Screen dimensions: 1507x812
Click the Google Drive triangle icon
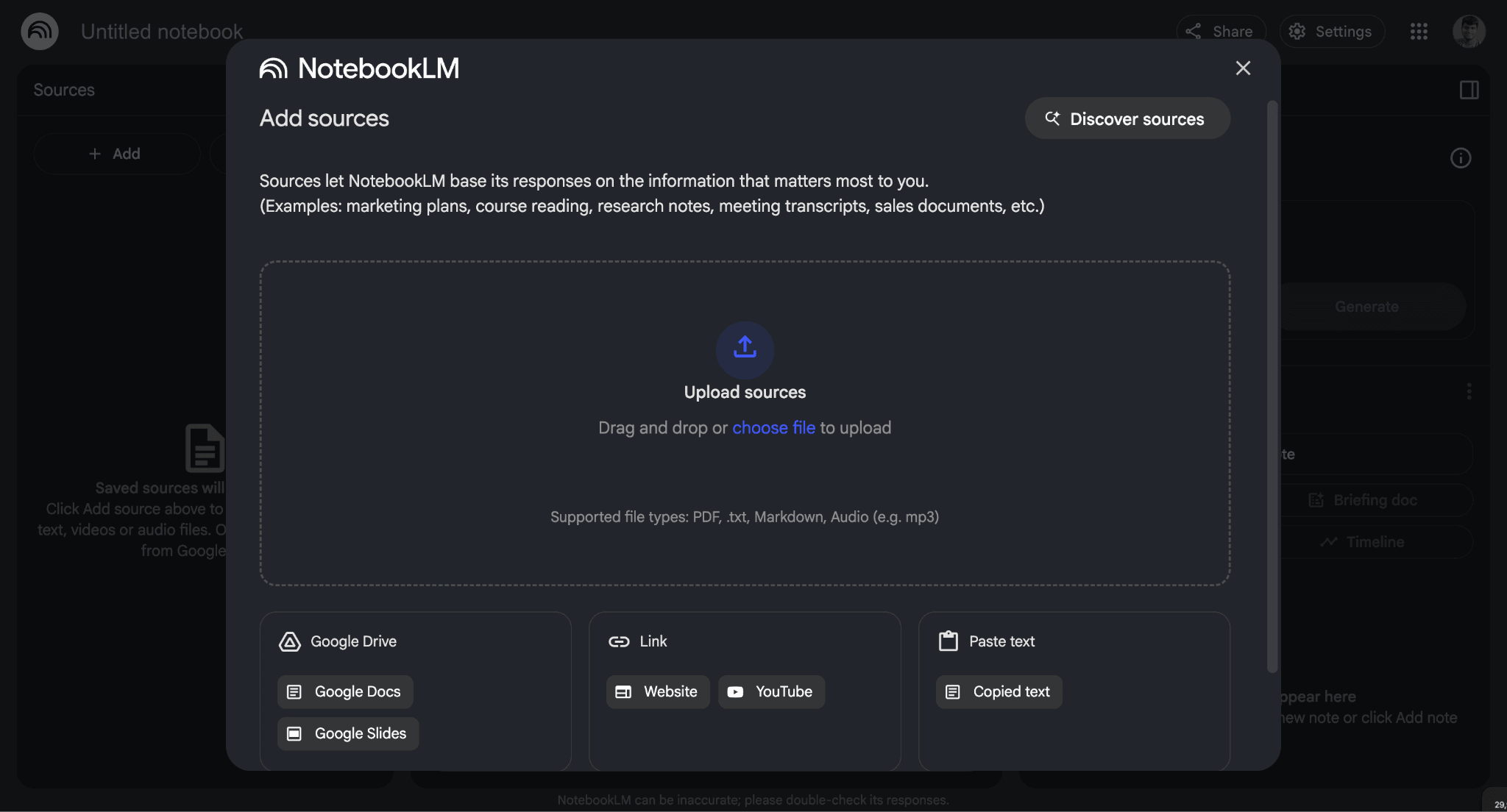(x=290, y=641)
